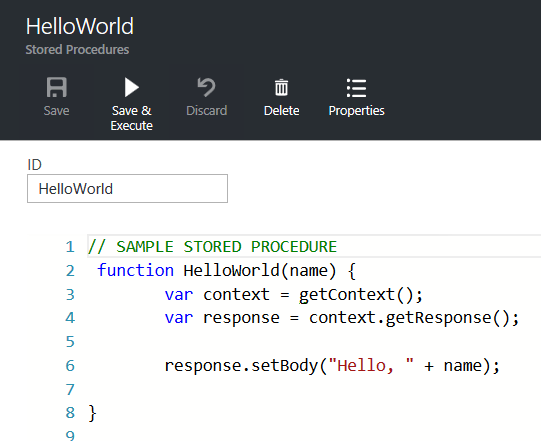541x441 pixels.
Task: Delete stored procedure via trash icon
Action: pos(281,87)
